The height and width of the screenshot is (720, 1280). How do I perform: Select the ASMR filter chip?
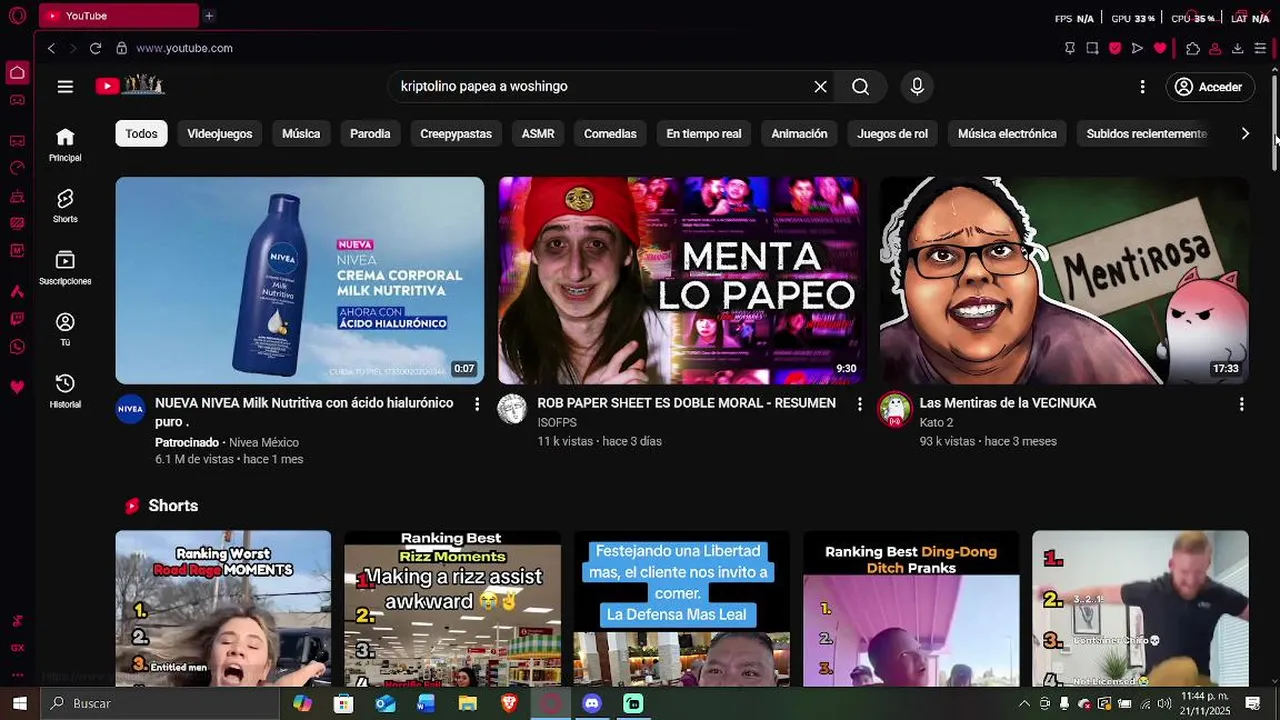pyautogui.click(x=538, y=133)
